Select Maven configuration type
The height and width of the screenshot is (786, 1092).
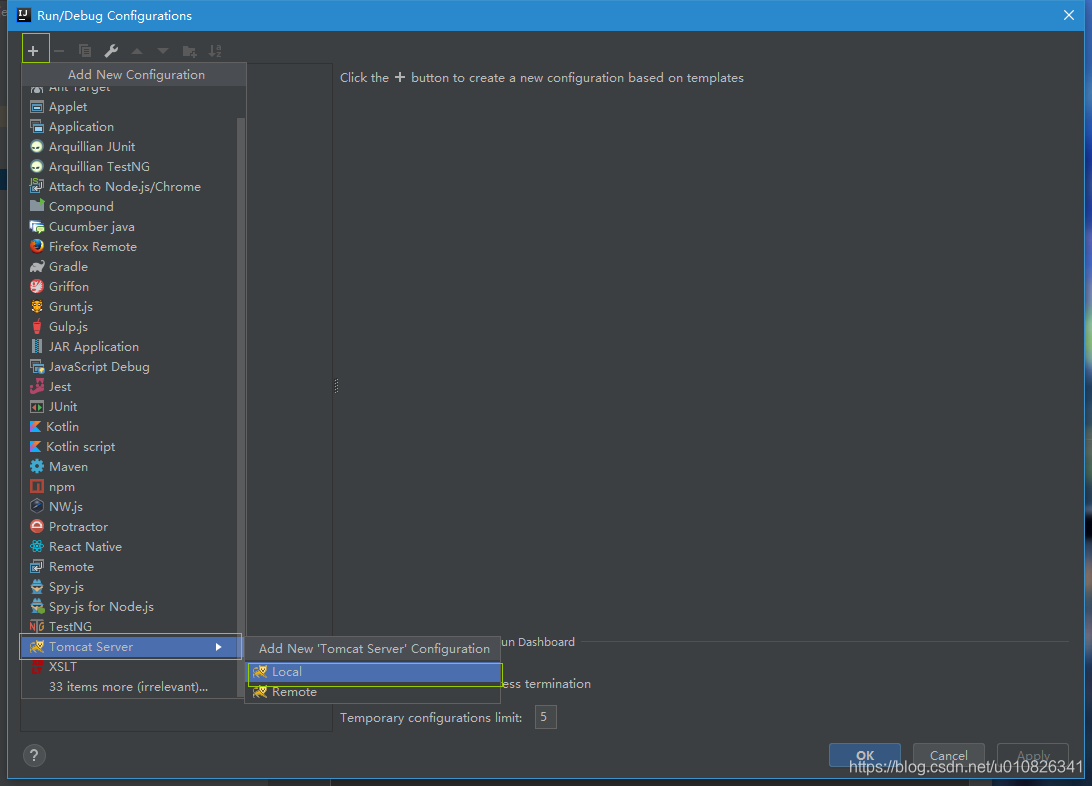pyautogui.click(x=130, y=467)
